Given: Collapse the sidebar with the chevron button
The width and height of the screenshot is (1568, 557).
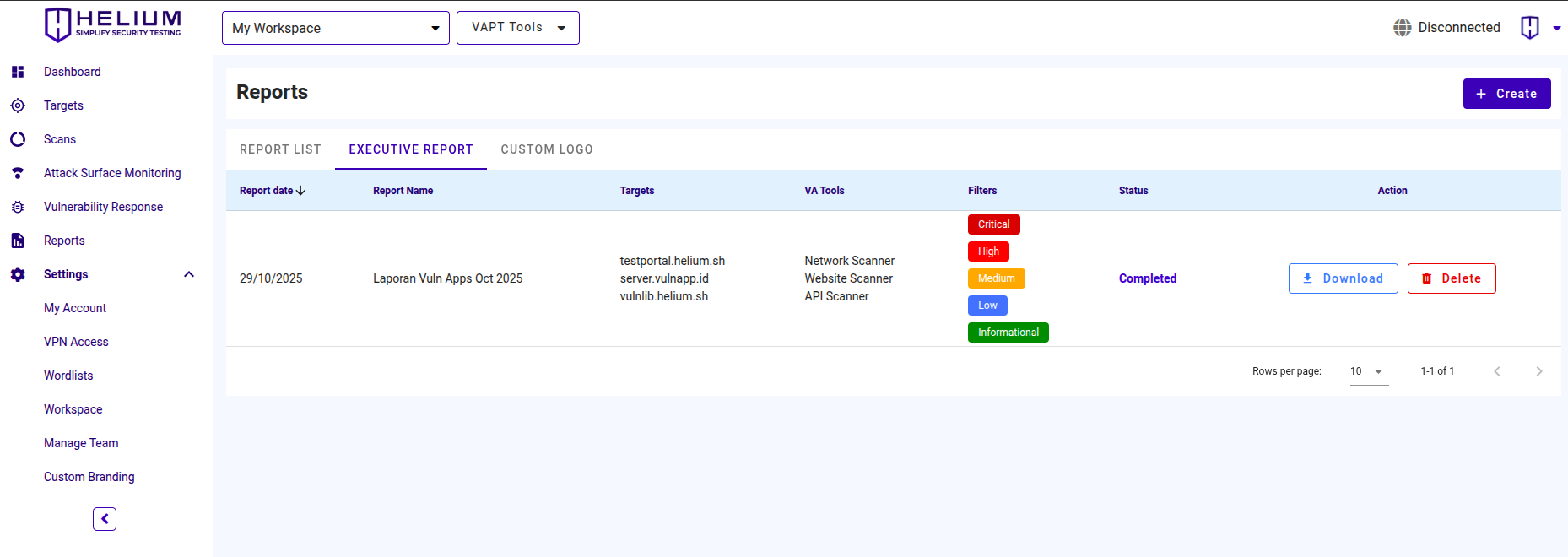Looking at the screenshot, I should point(105,519).
